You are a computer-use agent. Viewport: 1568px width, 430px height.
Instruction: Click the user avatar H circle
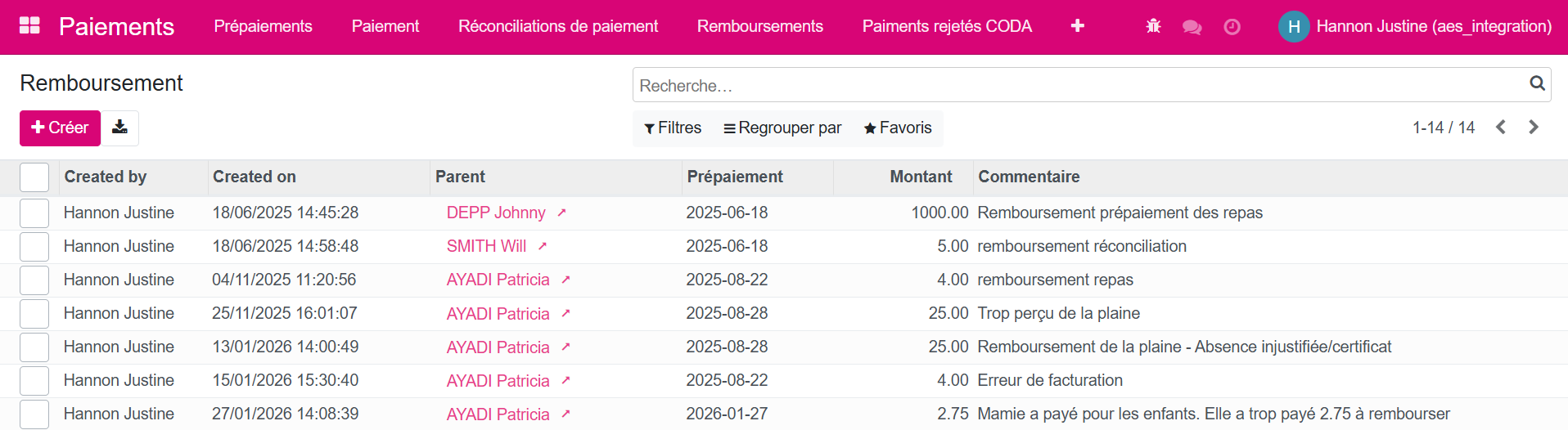(x=1294, y=26)
